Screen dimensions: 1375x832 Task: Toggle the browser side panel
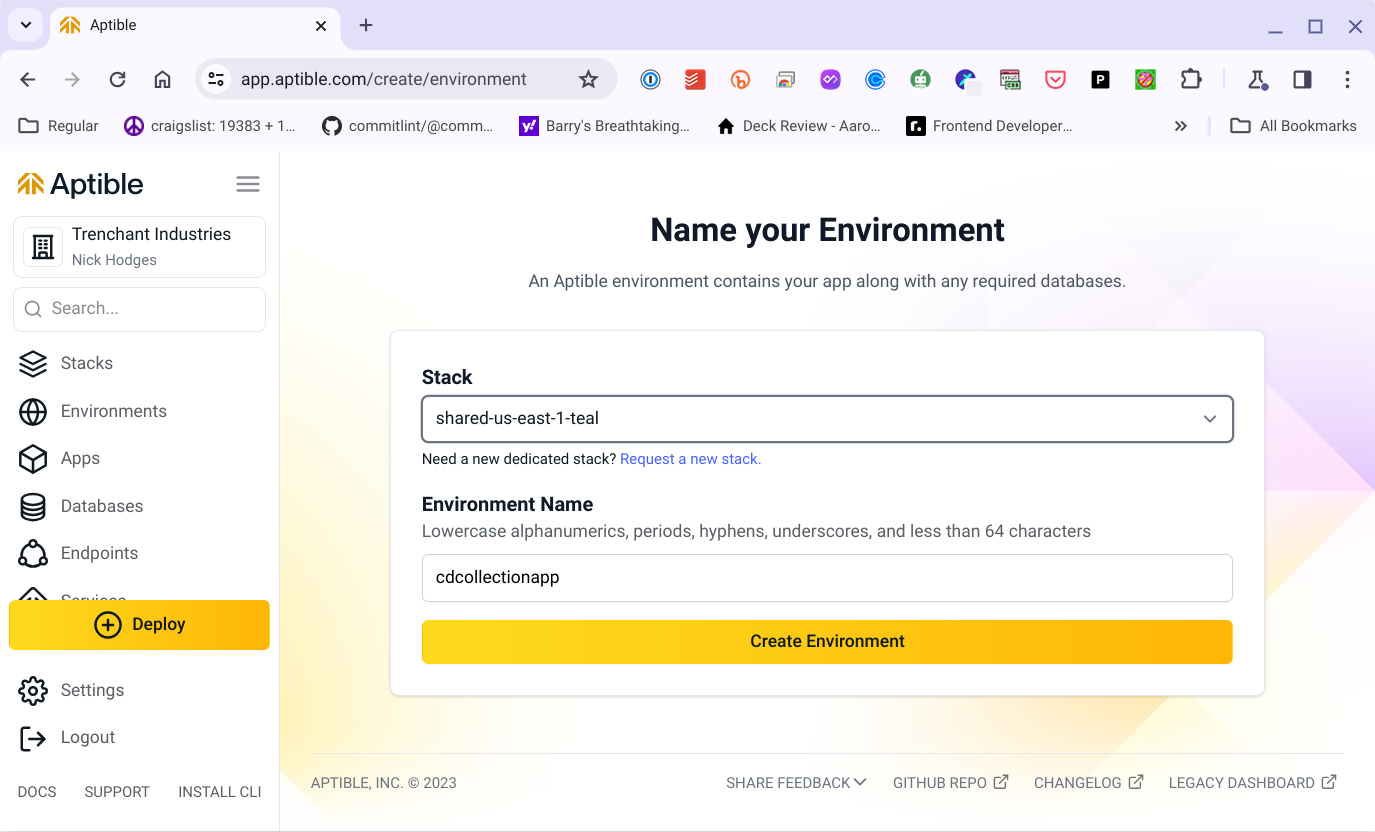pos(1302,80)
